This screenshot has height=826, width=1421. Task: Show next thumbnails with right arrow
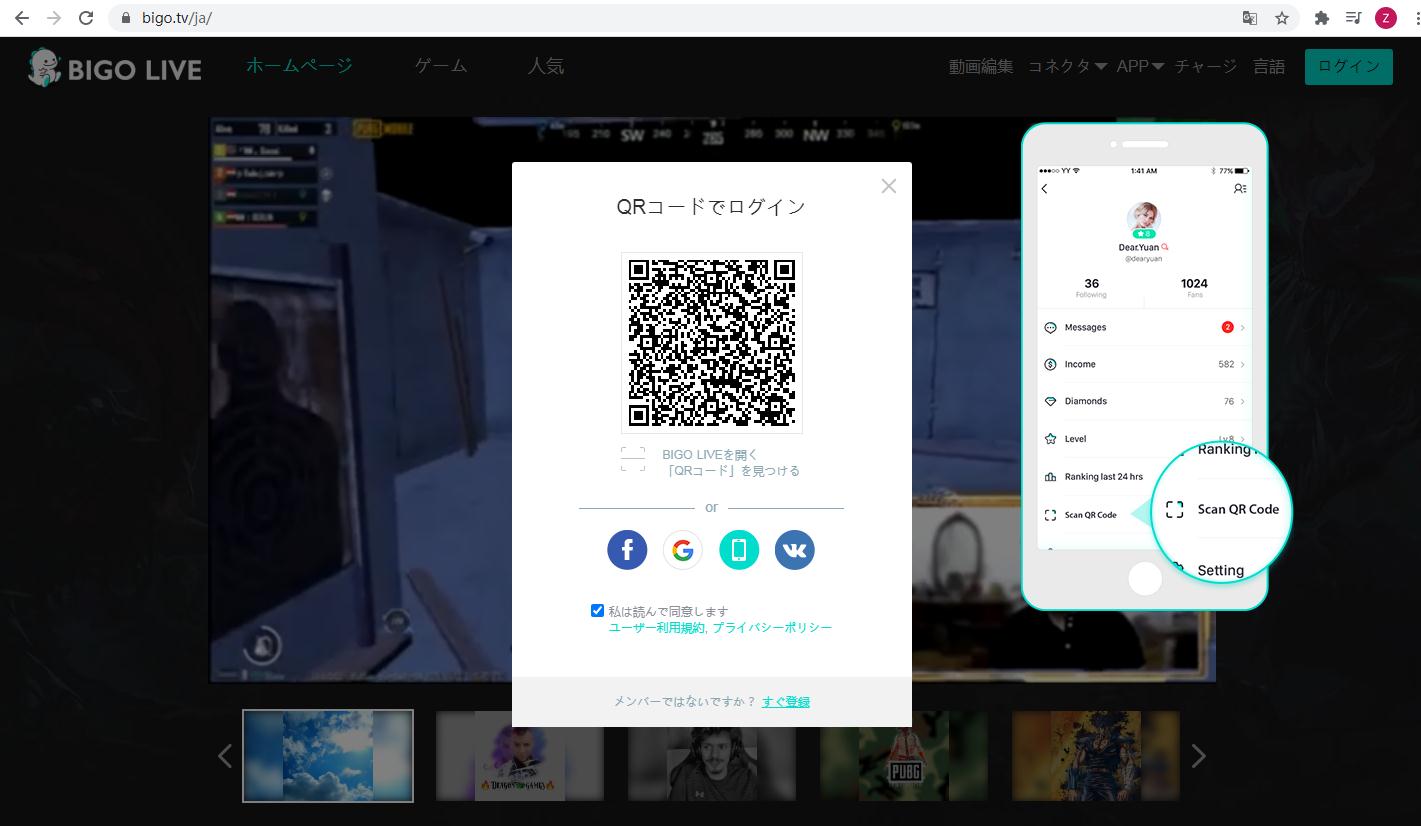[x=1198, y=756]
